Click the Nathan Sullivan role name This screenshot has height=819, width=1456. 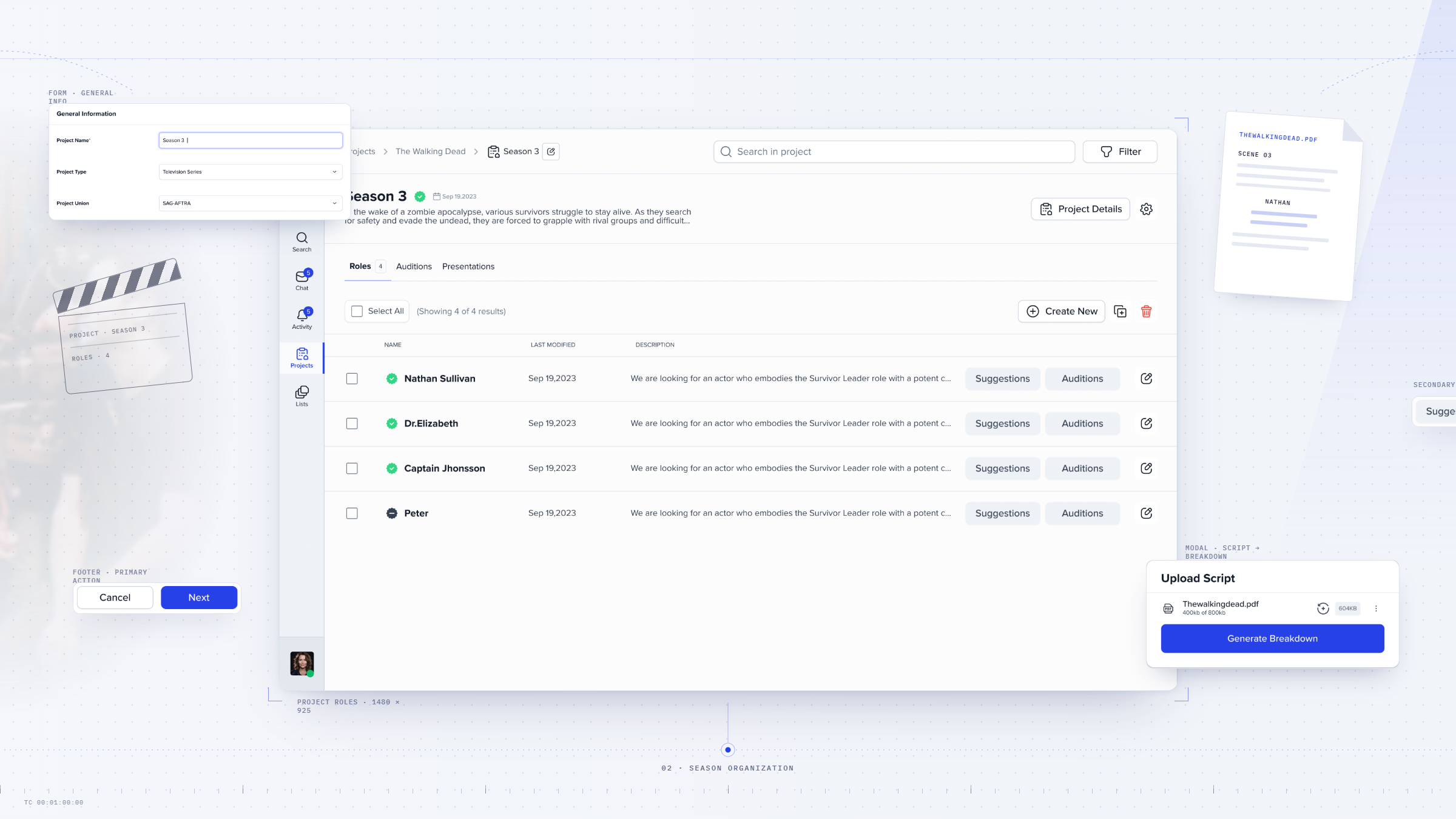440,379
